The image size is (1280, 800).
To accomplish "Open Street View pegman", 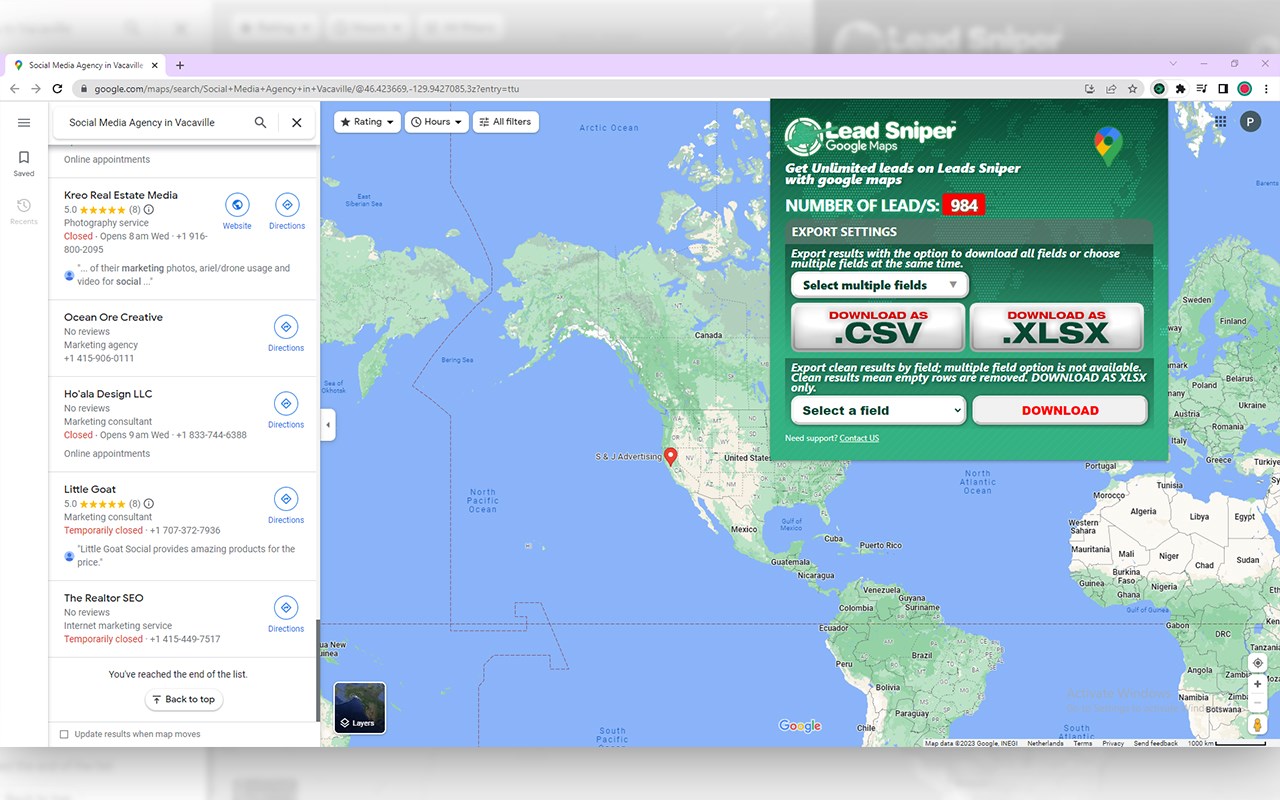I will pyautogui.click(x=1258, y=725).
